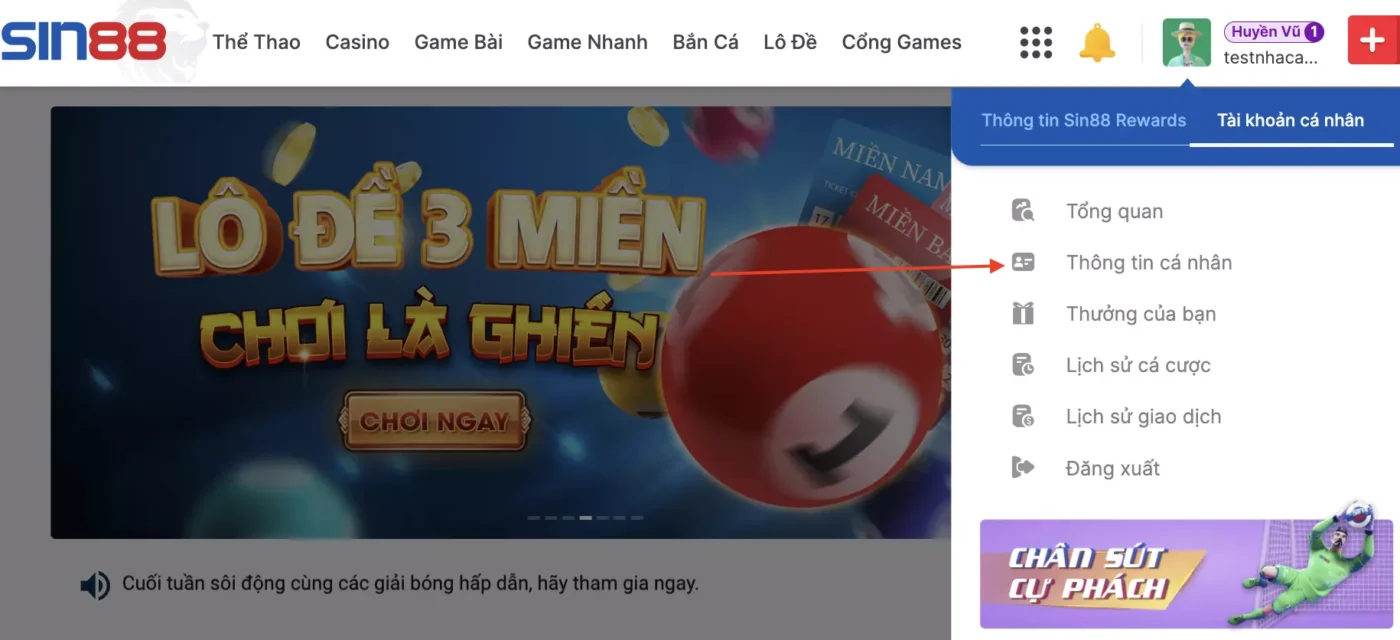1400x640 pixels.
Task: Click the red plus deposit button
Action: (x=1373, y=42)
